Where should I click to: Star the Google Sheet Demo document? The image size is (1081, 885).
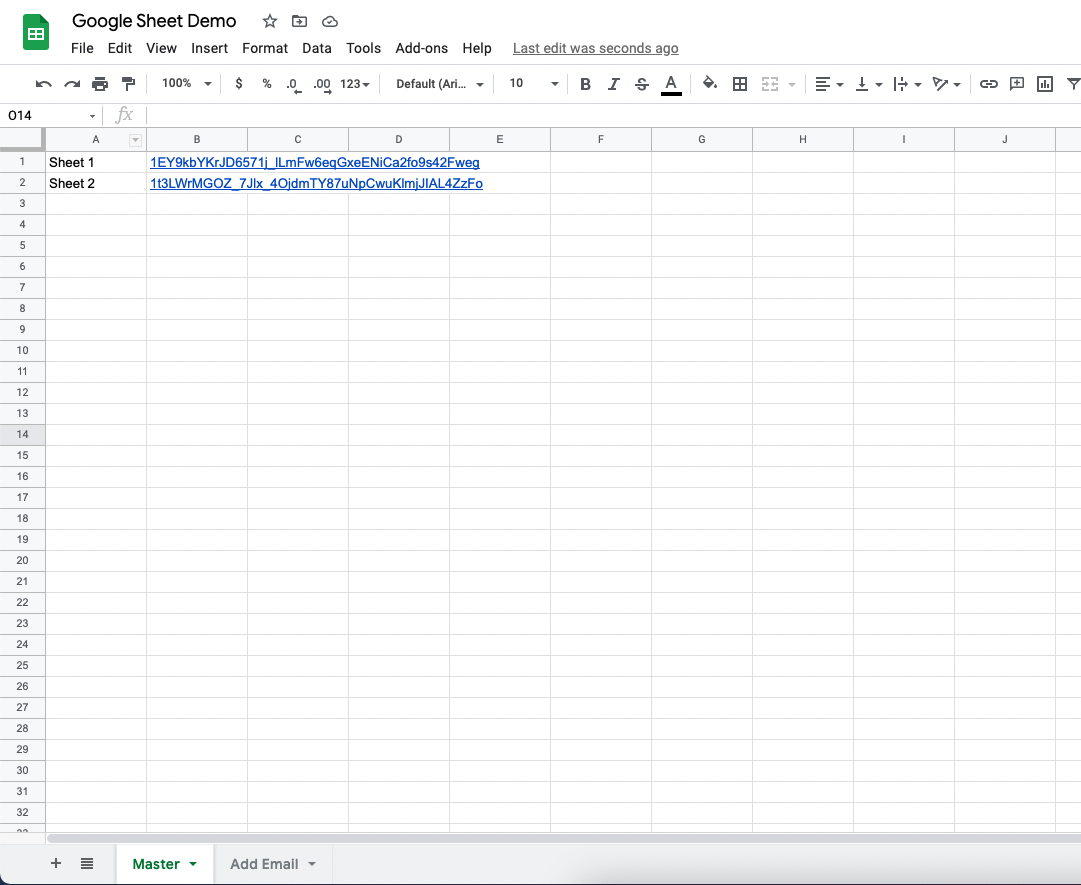coord(269,20)
